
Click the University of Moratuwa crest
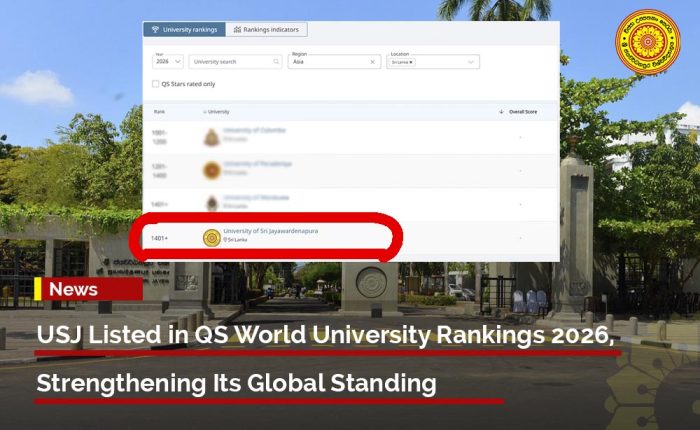(211, 203)
